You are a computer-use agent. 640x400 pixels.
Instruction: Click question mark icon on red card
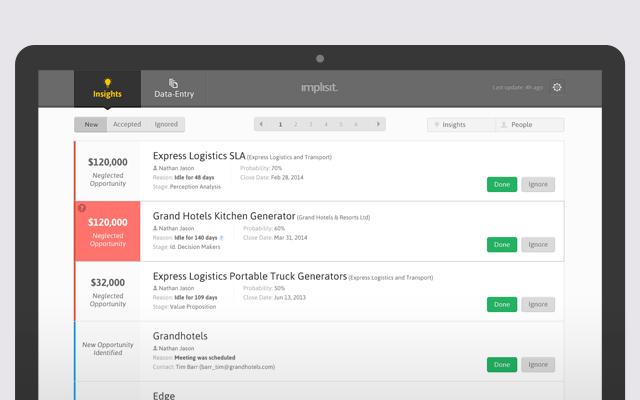tap(82, 208)
